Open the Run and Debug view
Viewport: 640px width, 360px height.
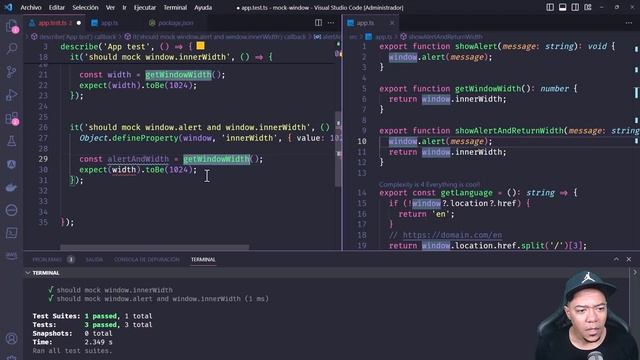pyautogui.click(x=11, y=95)
